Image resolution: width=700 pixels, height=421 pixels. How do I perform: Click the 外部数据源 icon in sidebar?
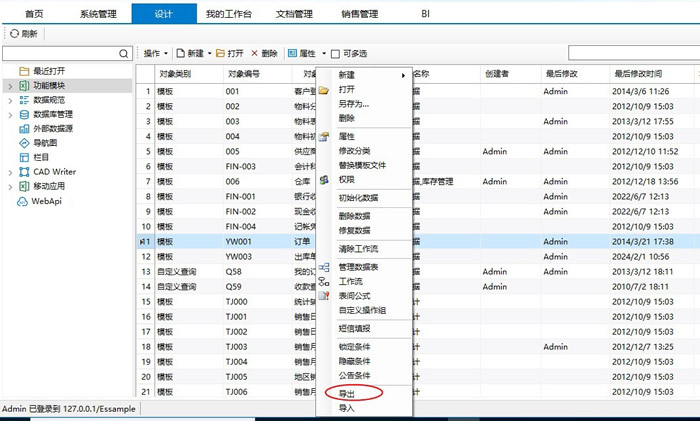click(x=24, y=128)
